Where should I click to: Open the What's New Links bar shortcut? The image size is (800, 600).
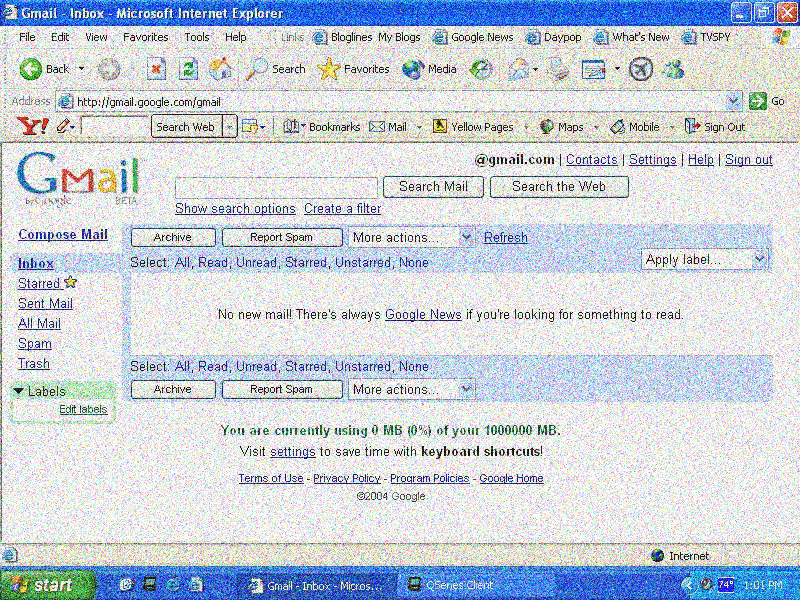click(x=632, y=37)
